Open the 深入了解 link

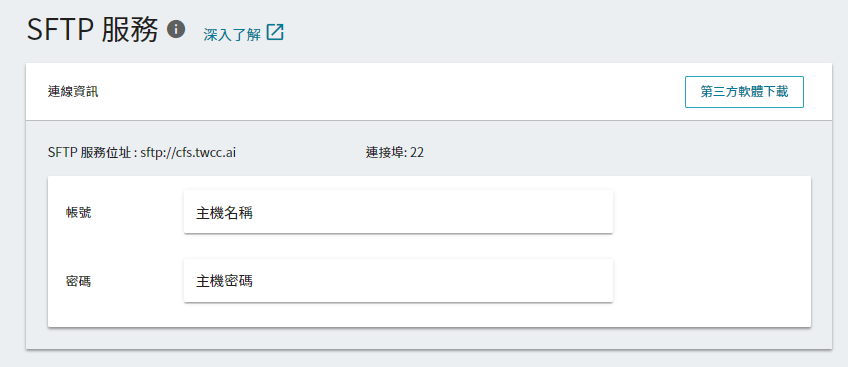tap(232, 35)
